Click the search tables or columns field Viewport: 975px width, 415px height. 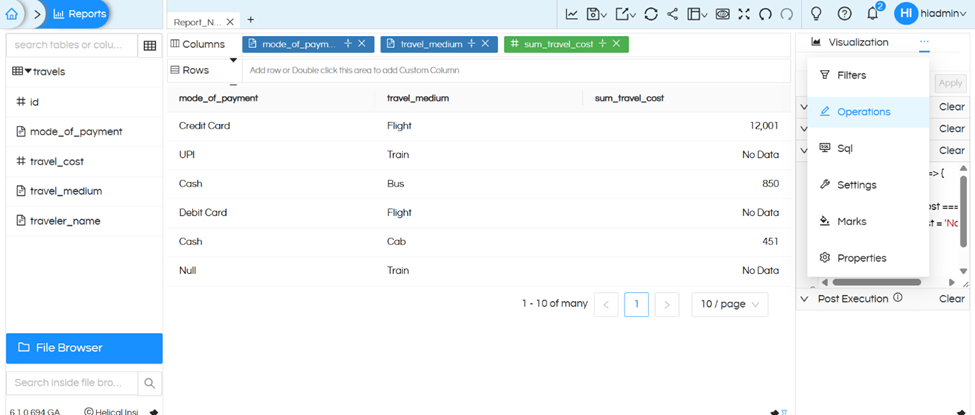[69, 45]
